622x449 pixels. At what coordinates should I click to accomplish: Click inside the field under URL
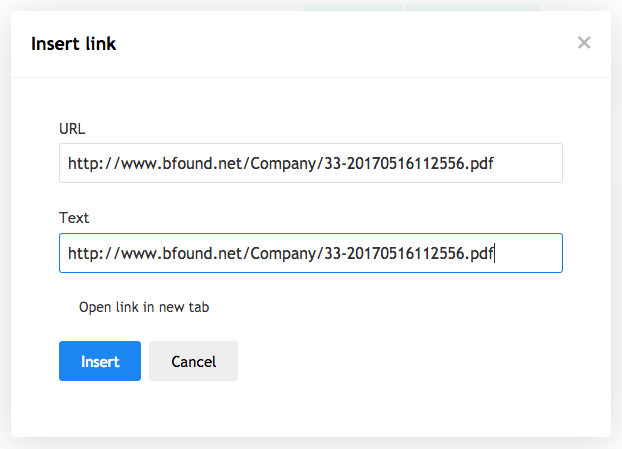point(311,163)
